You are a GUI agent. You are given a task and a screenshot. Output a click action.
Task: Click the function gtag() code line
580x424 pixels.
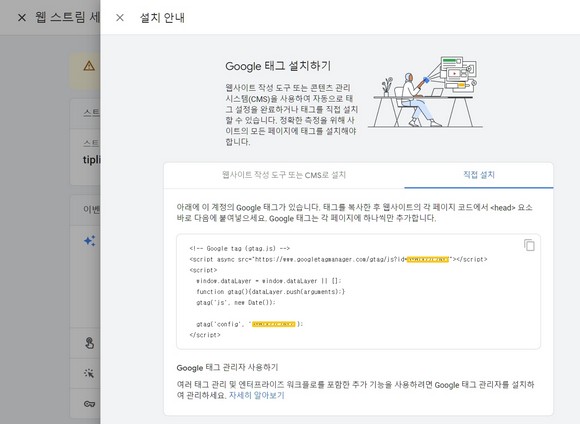click(270, 292)
